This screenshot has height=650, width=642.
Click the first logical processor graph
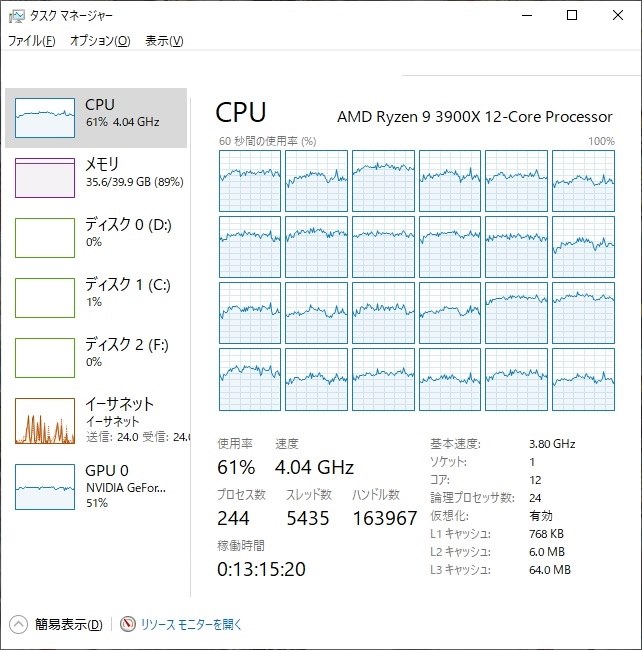click(x=250, y=181)
